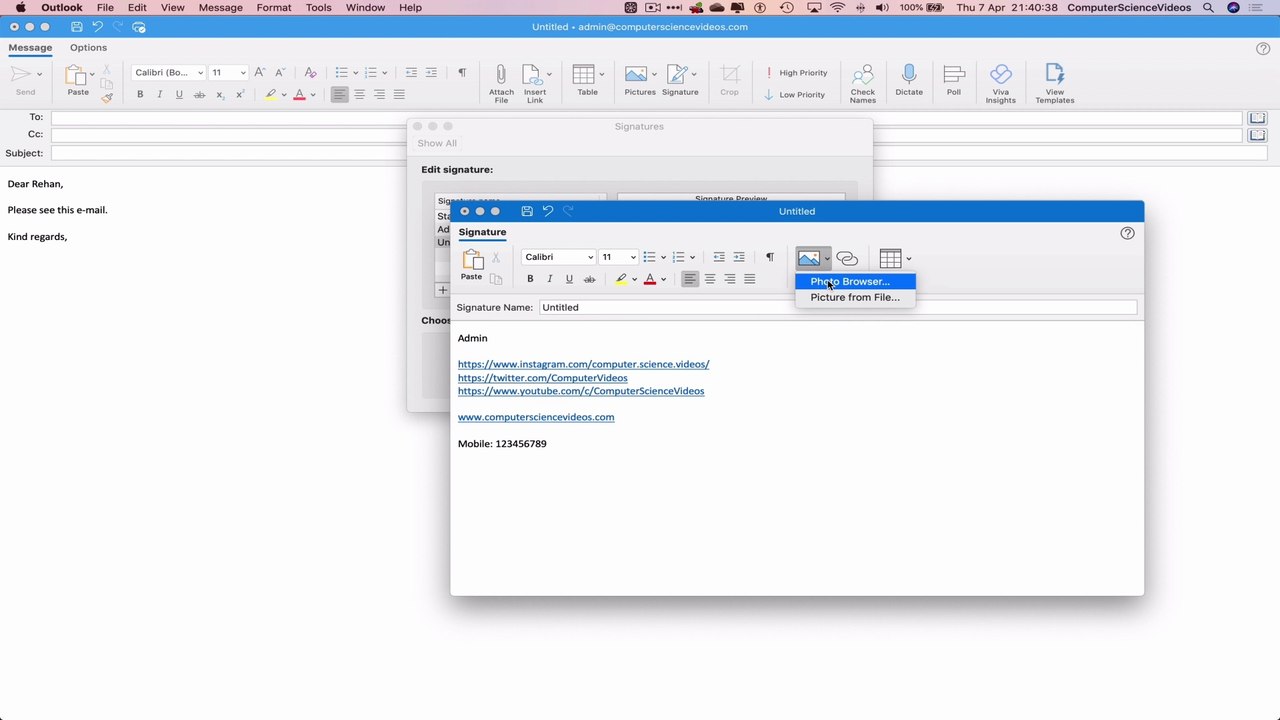Click Attach File in main toolbar
Viewport: 1280px width, 720px height.
[x=501, y=83]
